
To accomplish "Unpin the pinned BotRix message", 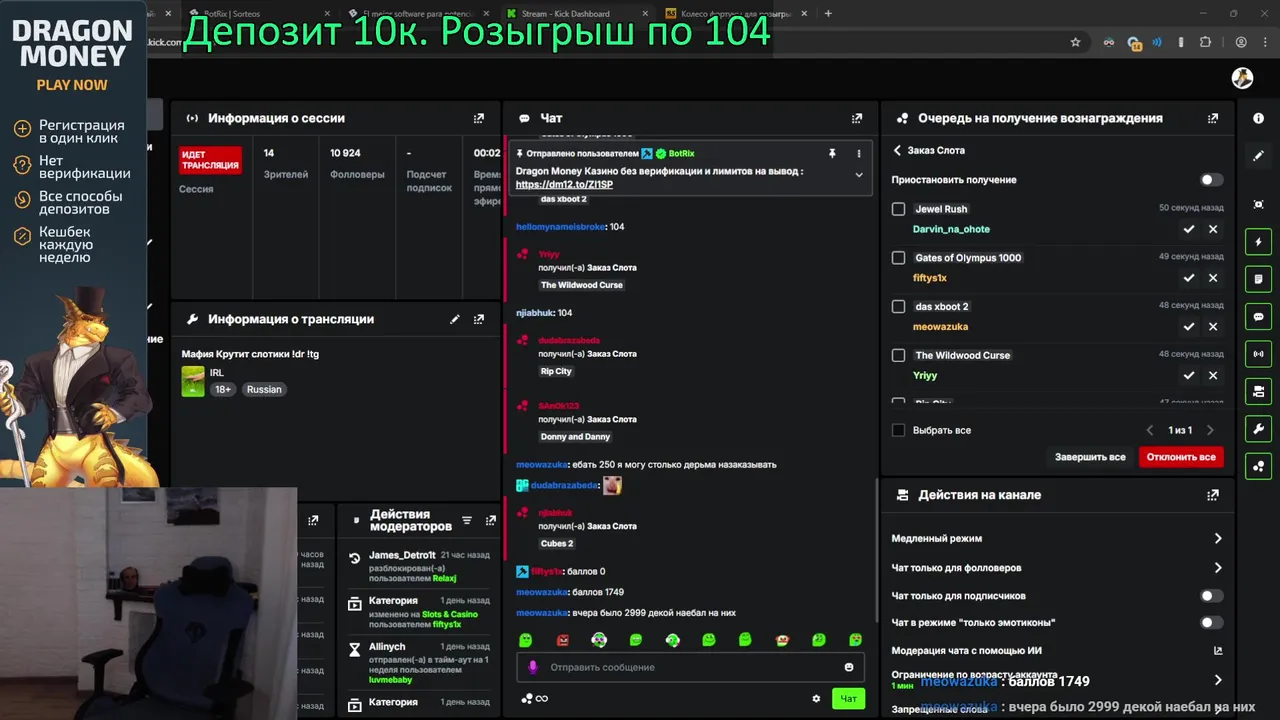I will click(x=832, y=153).
